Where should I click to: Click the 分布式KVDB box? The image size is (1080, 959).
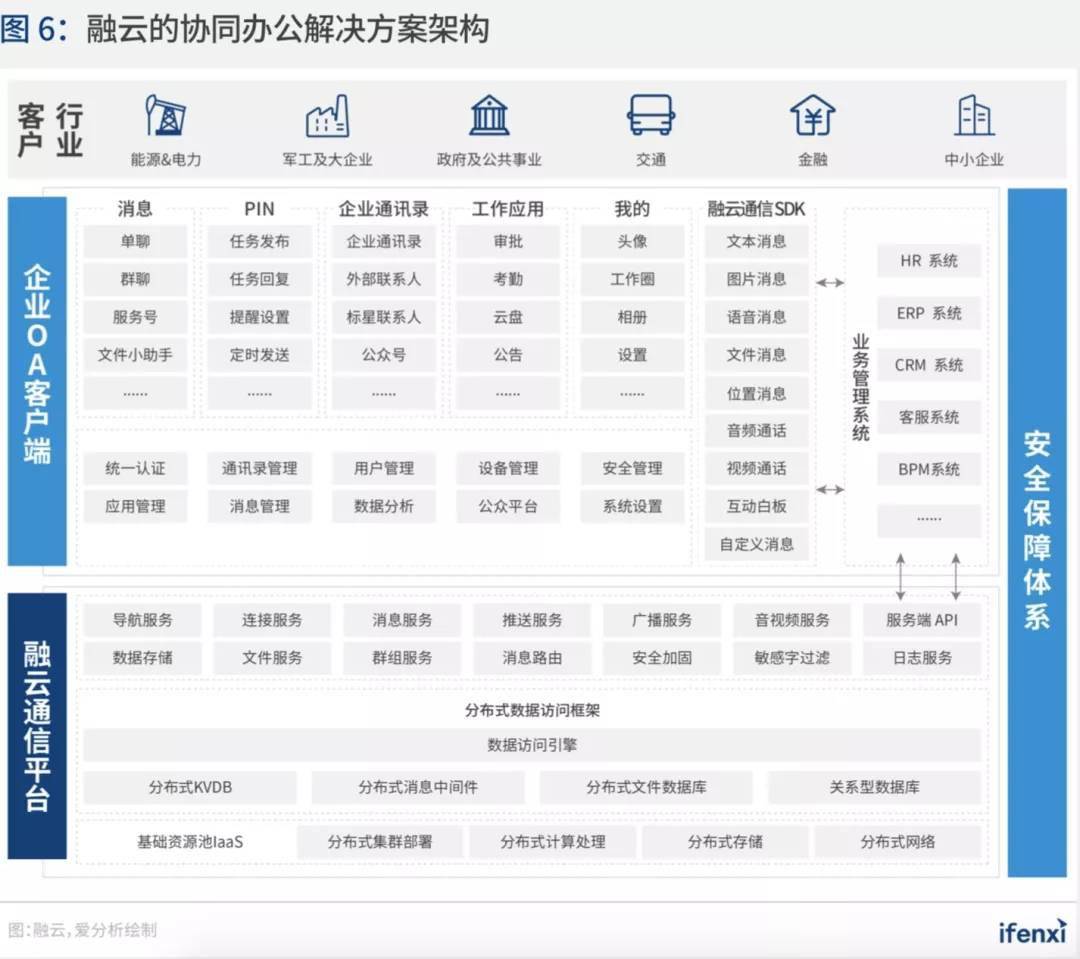pos(190,787)
